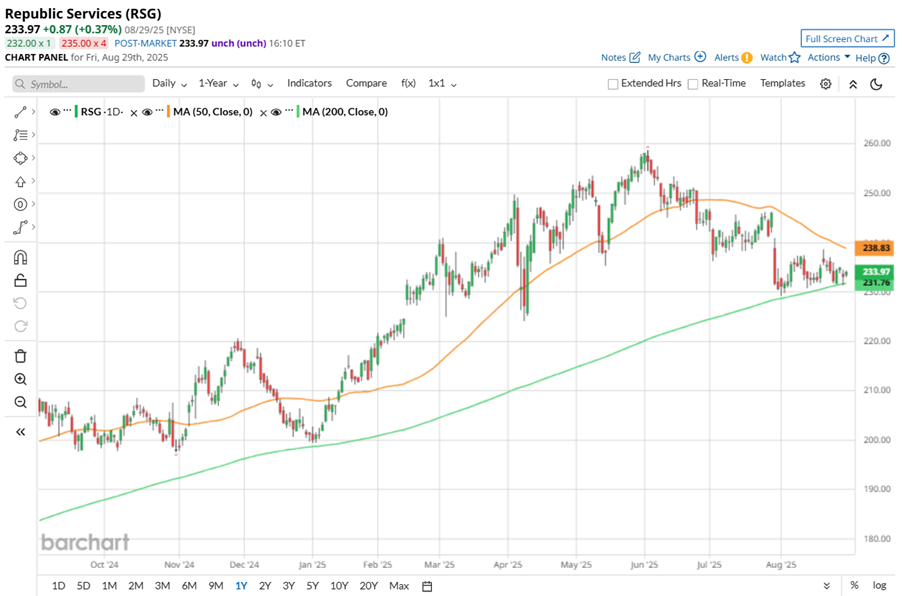Viewport: 903px width, 596px height.
Task: Click the undo arrow icon
Action: tap(20, 303)
